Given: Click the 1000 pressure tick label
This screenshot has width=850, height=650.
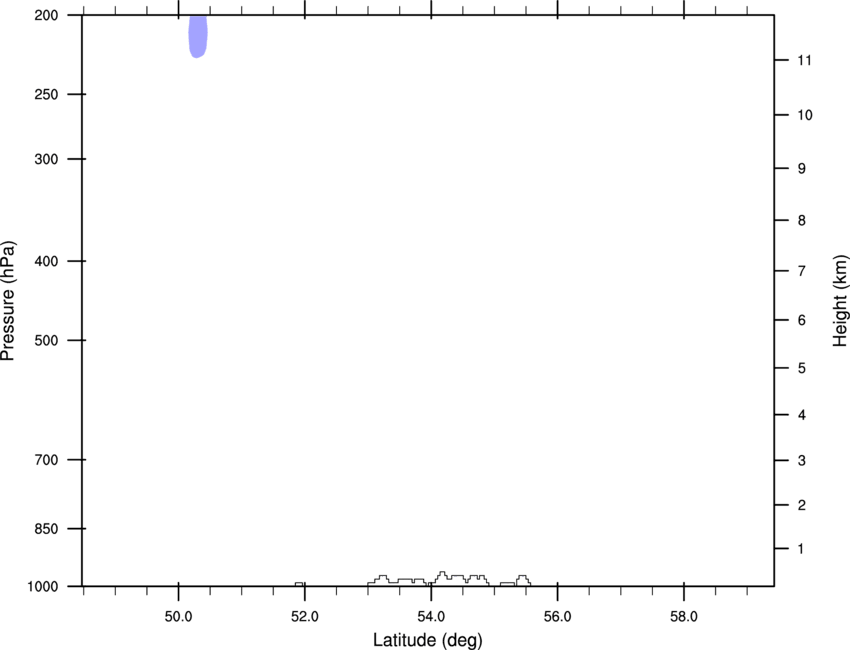Looking at the screenshot, I should tap(43, 587).
